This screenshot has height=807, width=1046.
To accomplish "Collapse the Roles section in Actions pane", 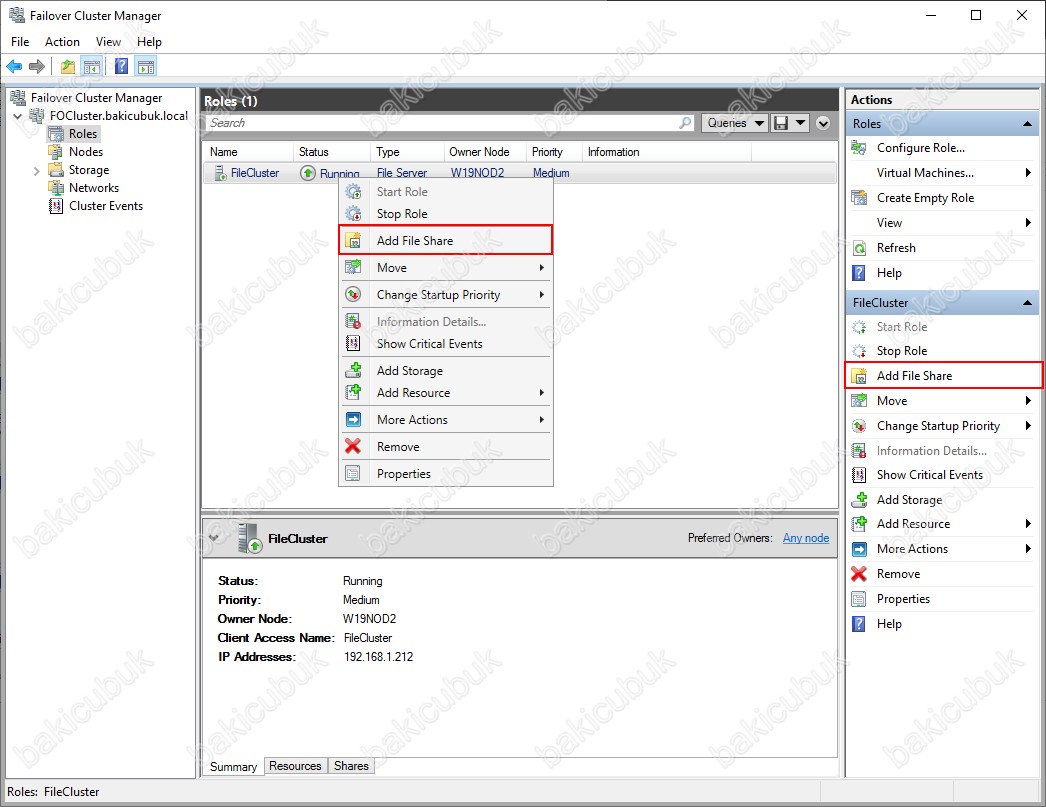I will 1027,124.
